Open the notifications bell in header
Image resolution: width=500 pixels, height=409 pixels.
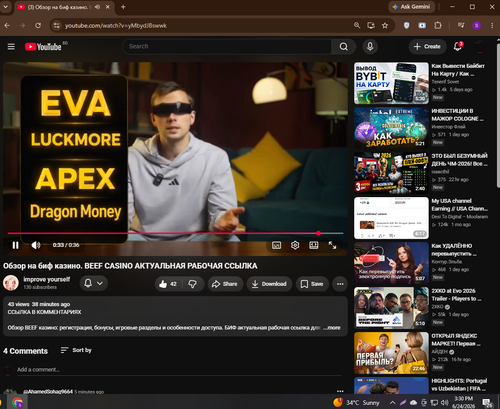(458, 47)
